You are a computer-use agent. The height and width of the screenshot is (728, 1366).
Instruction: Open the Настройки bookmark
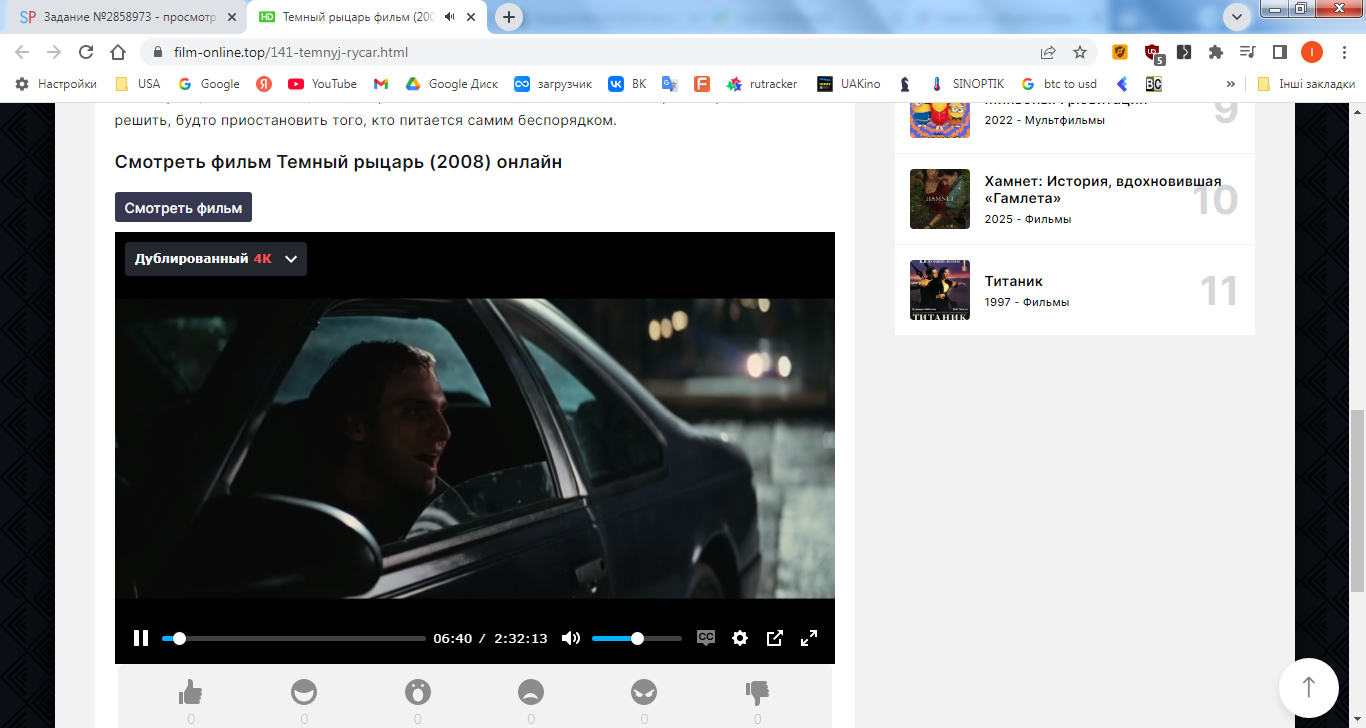tap(56, 84)
